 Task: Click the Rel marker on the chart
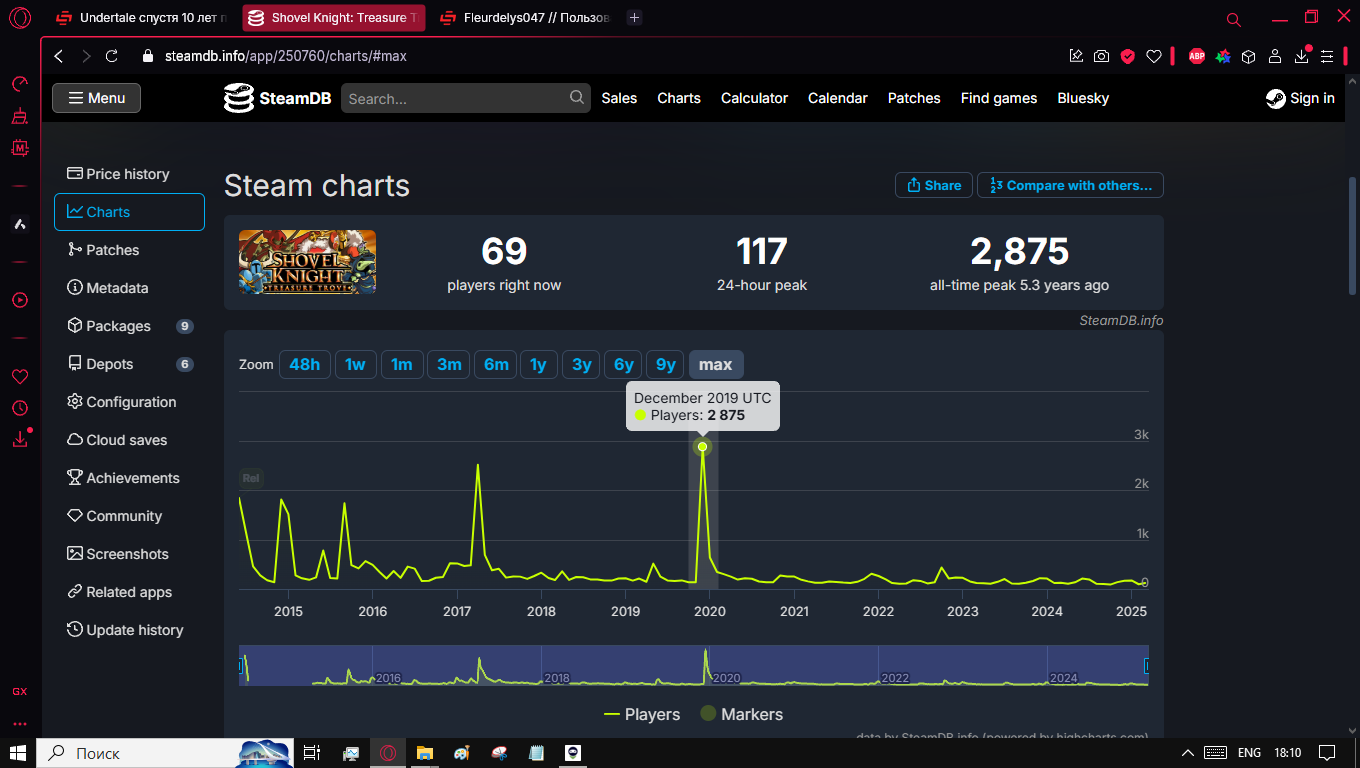(x=251, y=478)
